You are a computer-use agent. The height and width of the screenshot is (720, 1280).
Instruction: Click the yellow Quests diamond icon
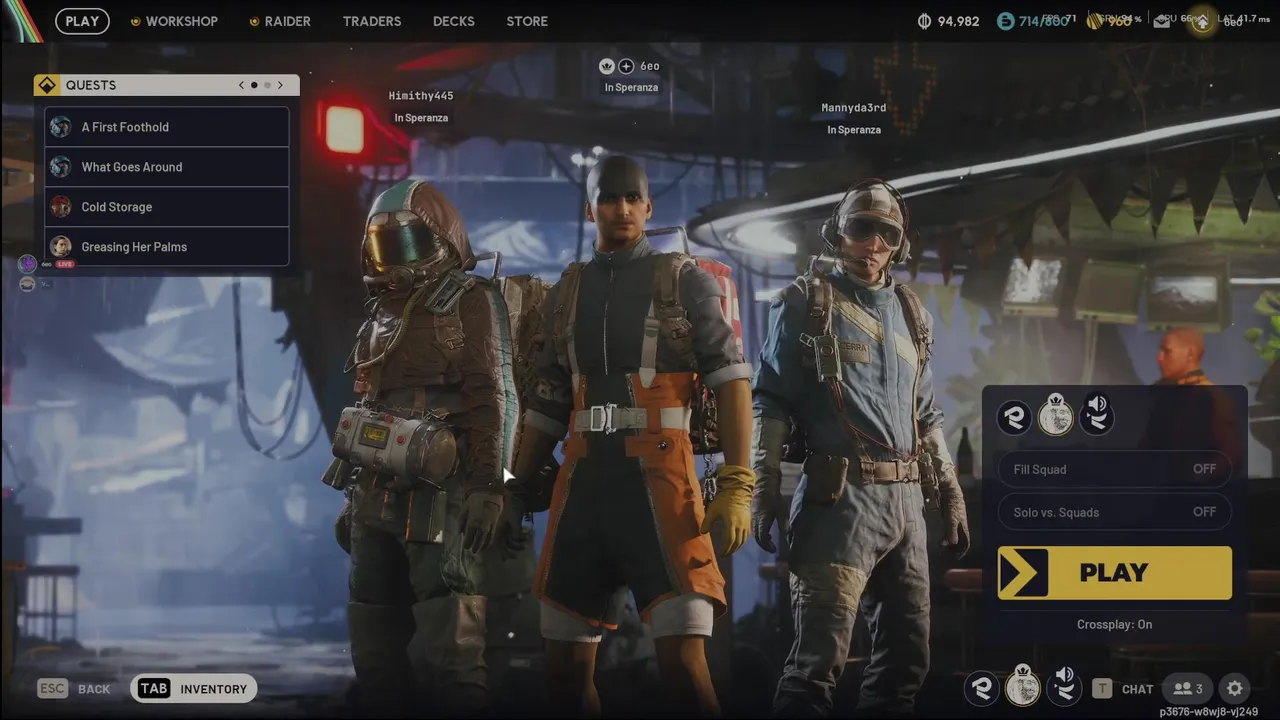(46, 85)
